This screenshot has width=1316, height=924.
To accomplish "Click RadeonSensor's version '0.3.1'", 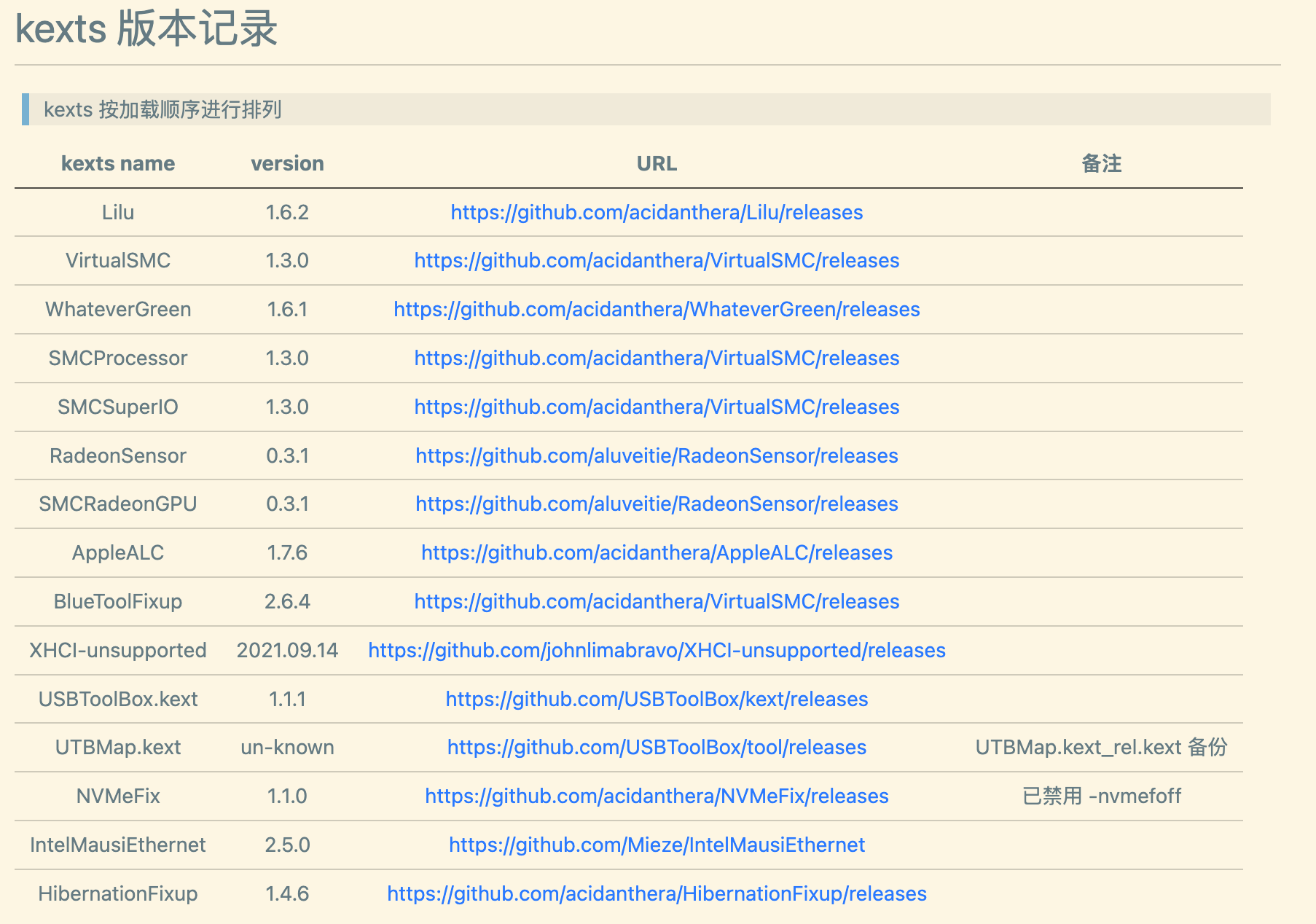I will tap(287, 455).
